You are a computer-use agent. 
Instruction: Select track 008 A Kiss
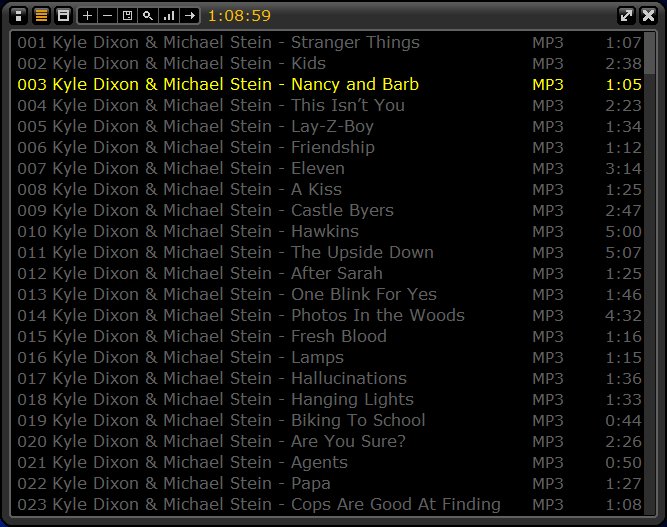[327, 189]
